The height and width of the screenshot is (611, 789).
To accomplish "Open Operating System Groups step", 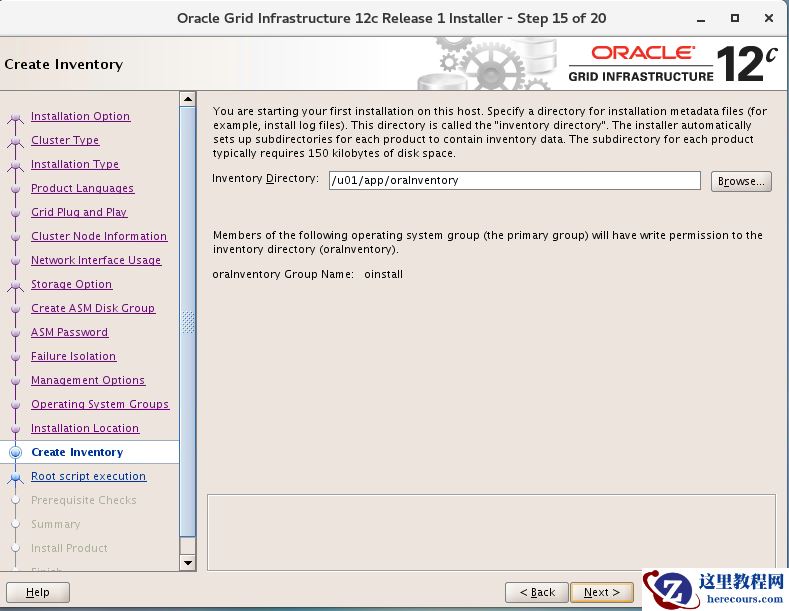I will tap(100, 404).
